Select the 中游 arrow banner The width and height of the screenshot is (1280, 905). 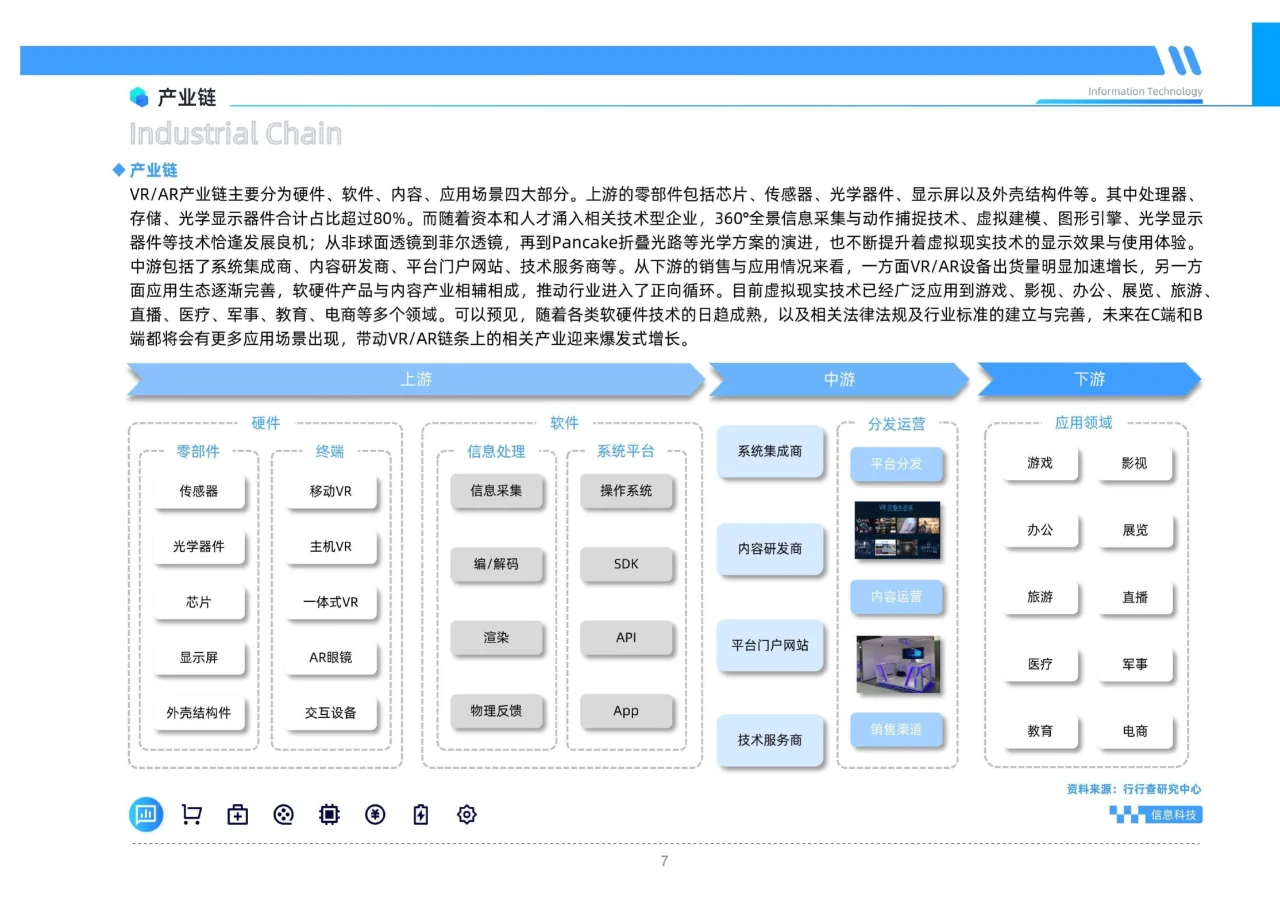839,380
